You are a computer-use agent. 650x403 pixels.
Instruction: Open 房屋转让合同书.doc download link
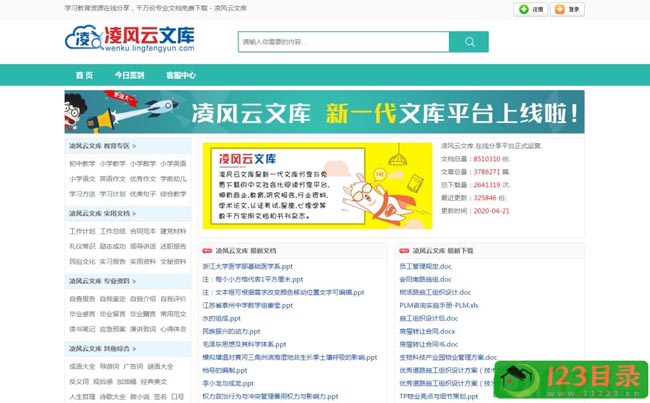coord(429,344)
